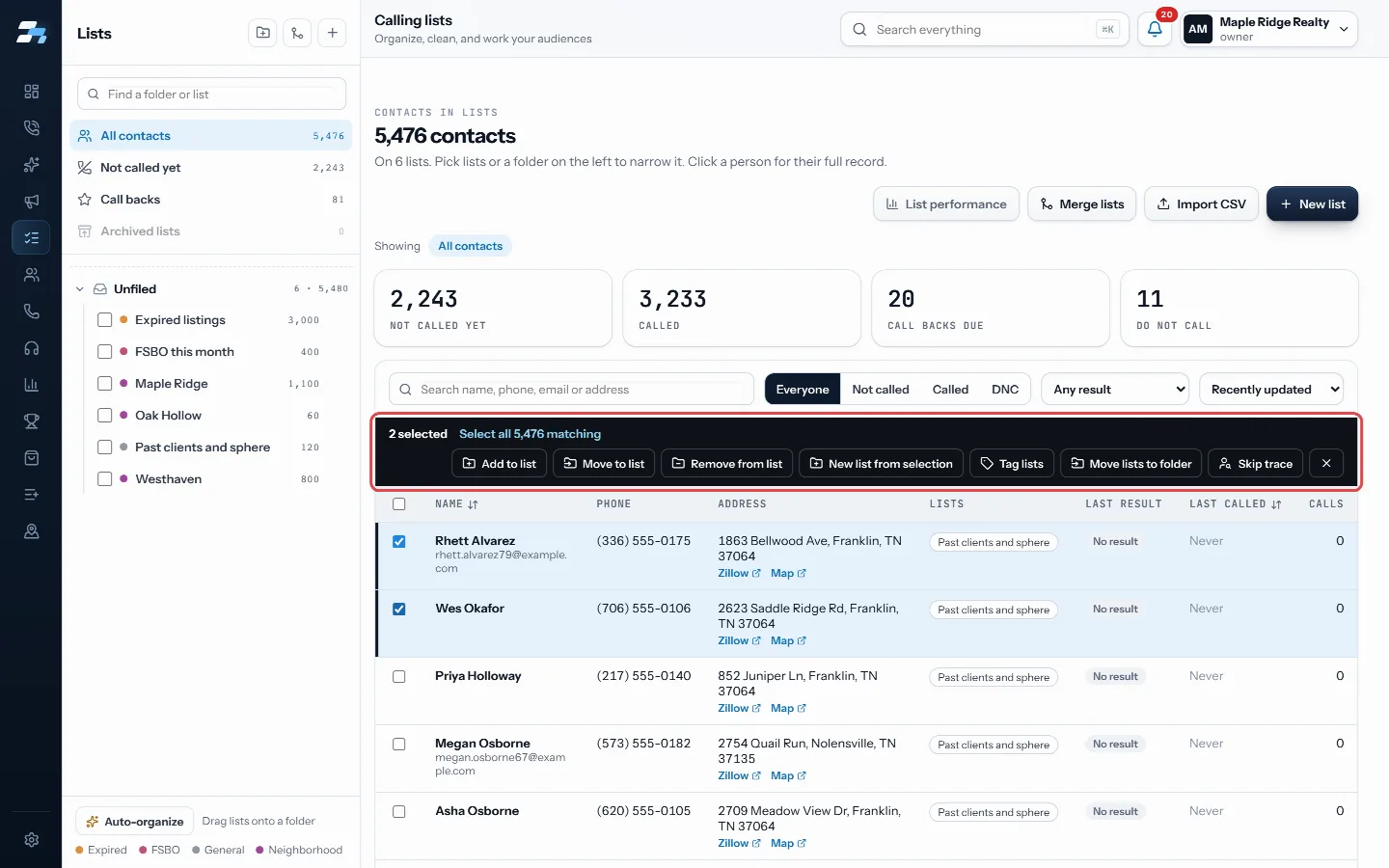Open settings gear in left sidebar
Screen dimensions: 1389x868
[x=31, y=840]
